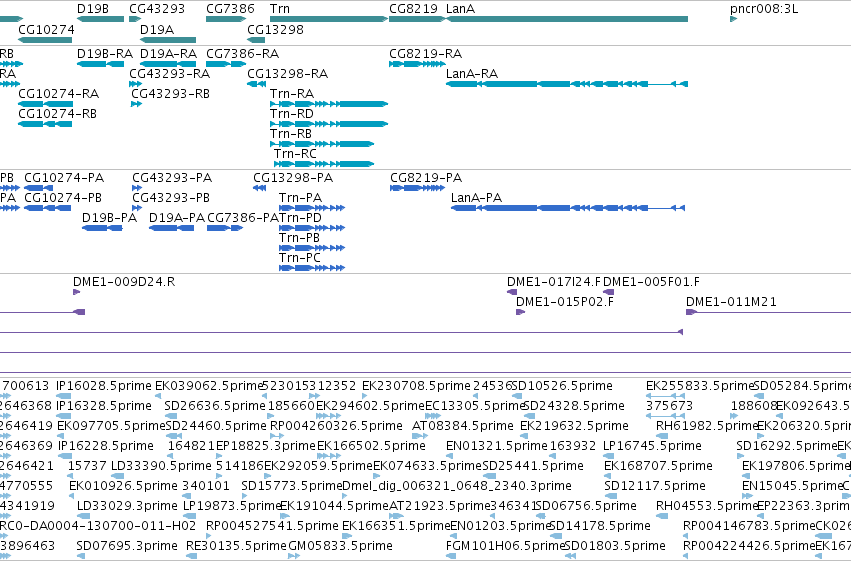Select the CG13298-PA protein feature

point(259,188)
